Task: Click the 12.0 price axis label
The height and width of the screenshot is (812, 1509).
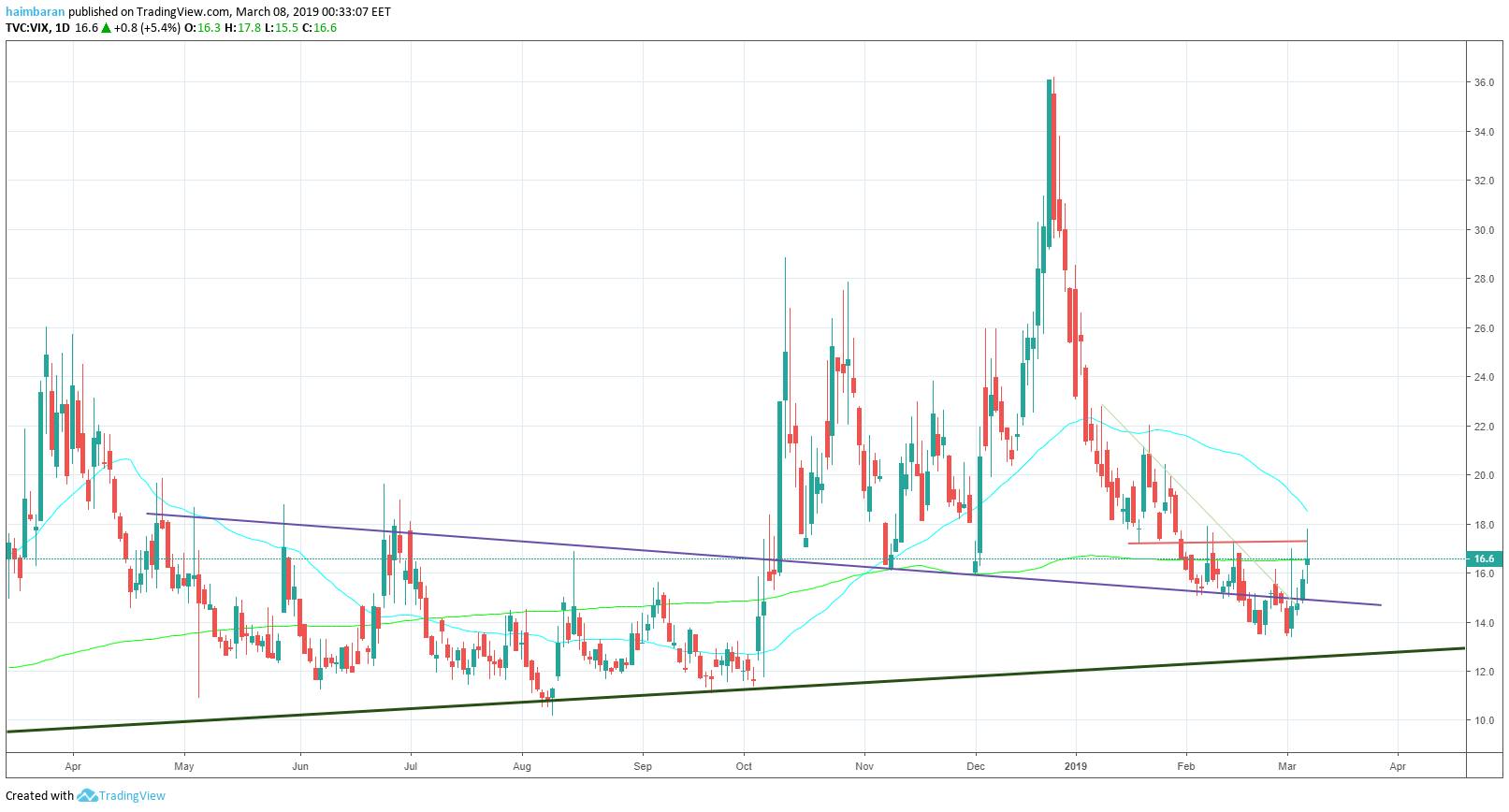Action: 1484,672
